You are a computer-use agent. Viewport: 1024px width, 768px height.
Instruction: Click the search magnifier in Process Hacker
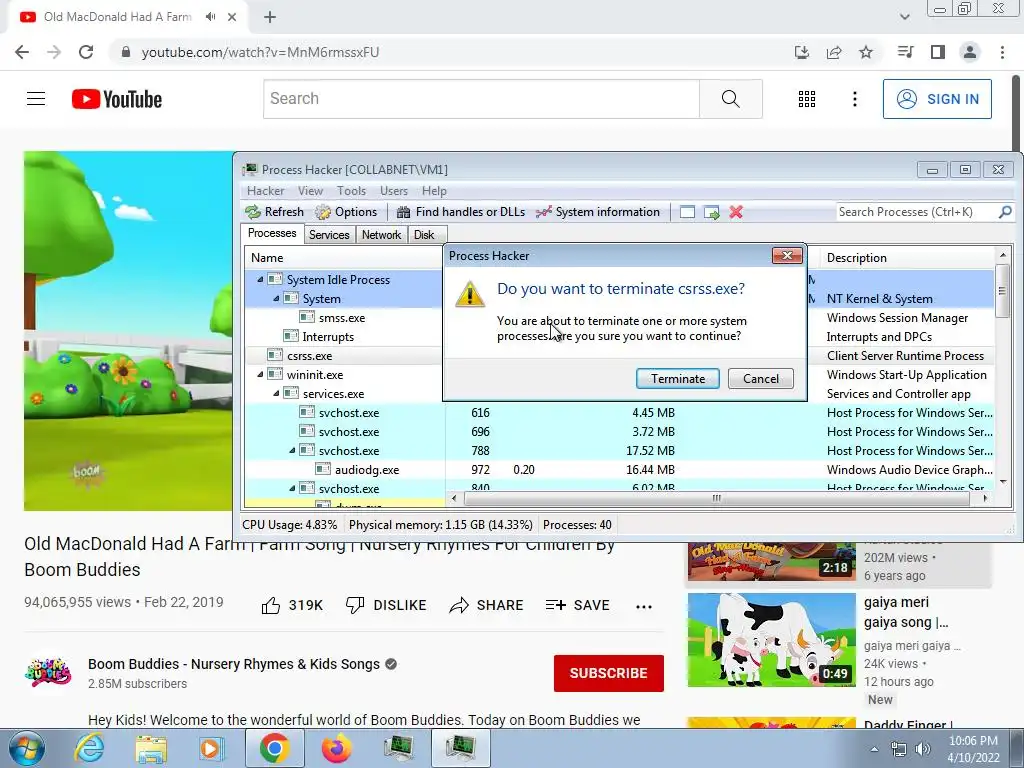pos(1005,212)
